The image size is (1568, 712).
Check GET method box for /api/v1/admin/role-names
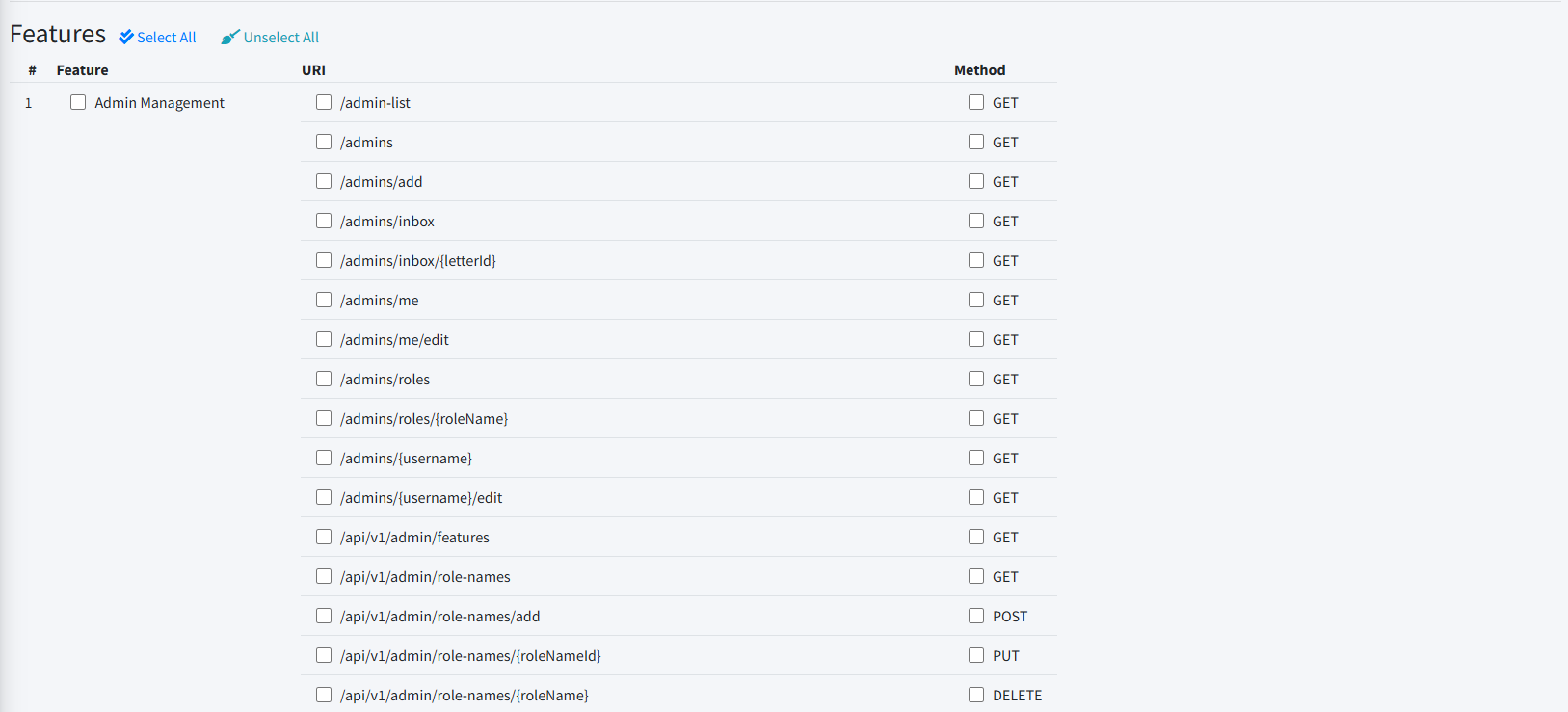point(976,576)
